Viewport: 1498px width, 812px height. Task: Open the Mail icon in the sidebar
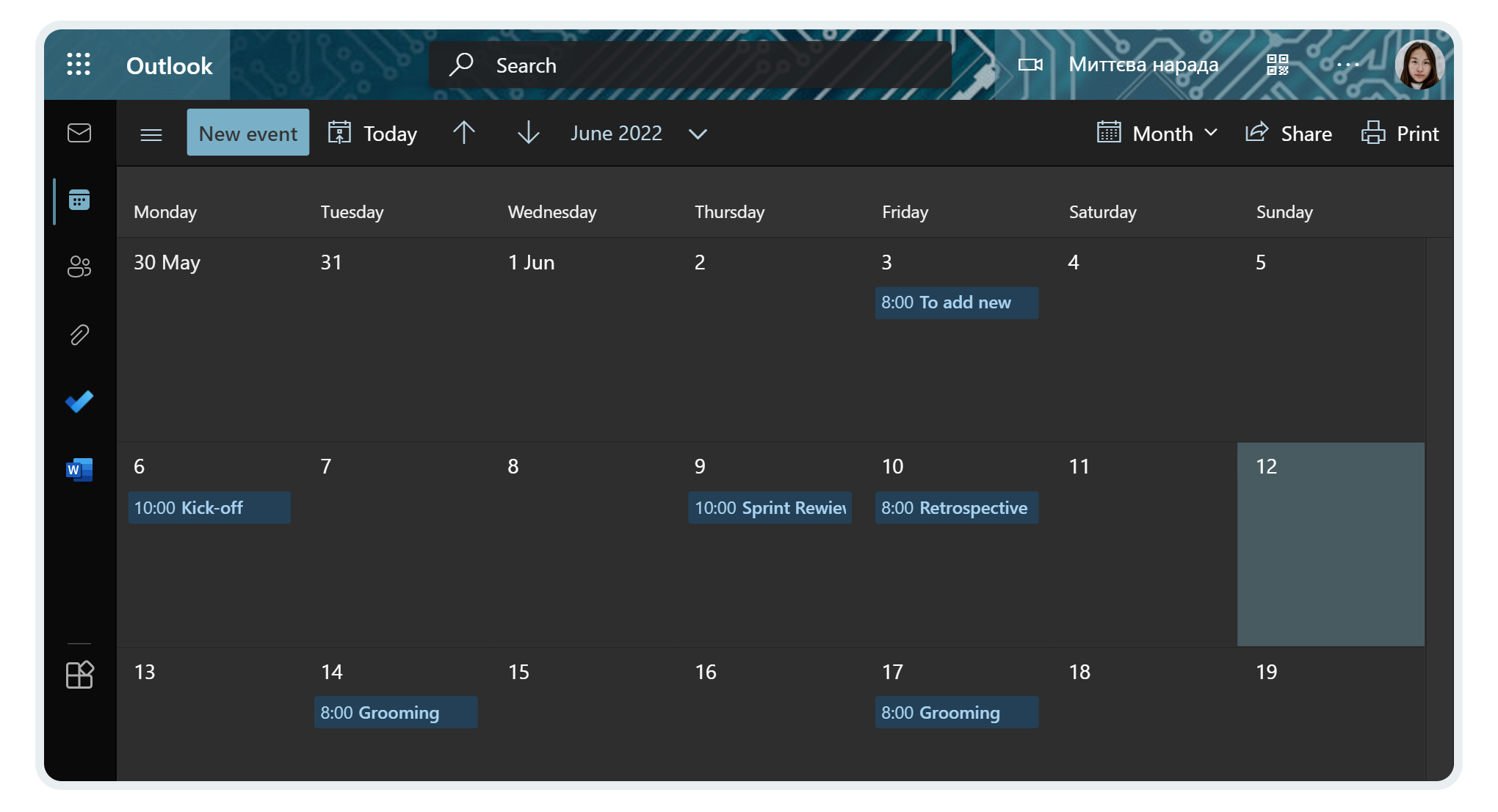click(x=79, y=133)
